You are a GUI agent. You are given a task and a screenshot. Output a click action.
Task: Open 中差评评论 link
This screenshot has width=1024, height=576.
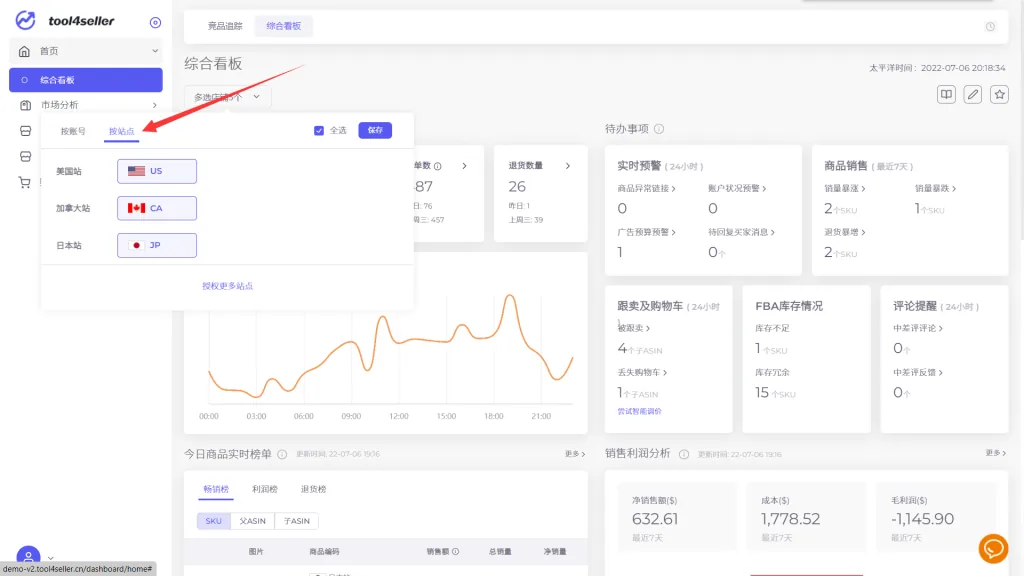click(918, 328)
